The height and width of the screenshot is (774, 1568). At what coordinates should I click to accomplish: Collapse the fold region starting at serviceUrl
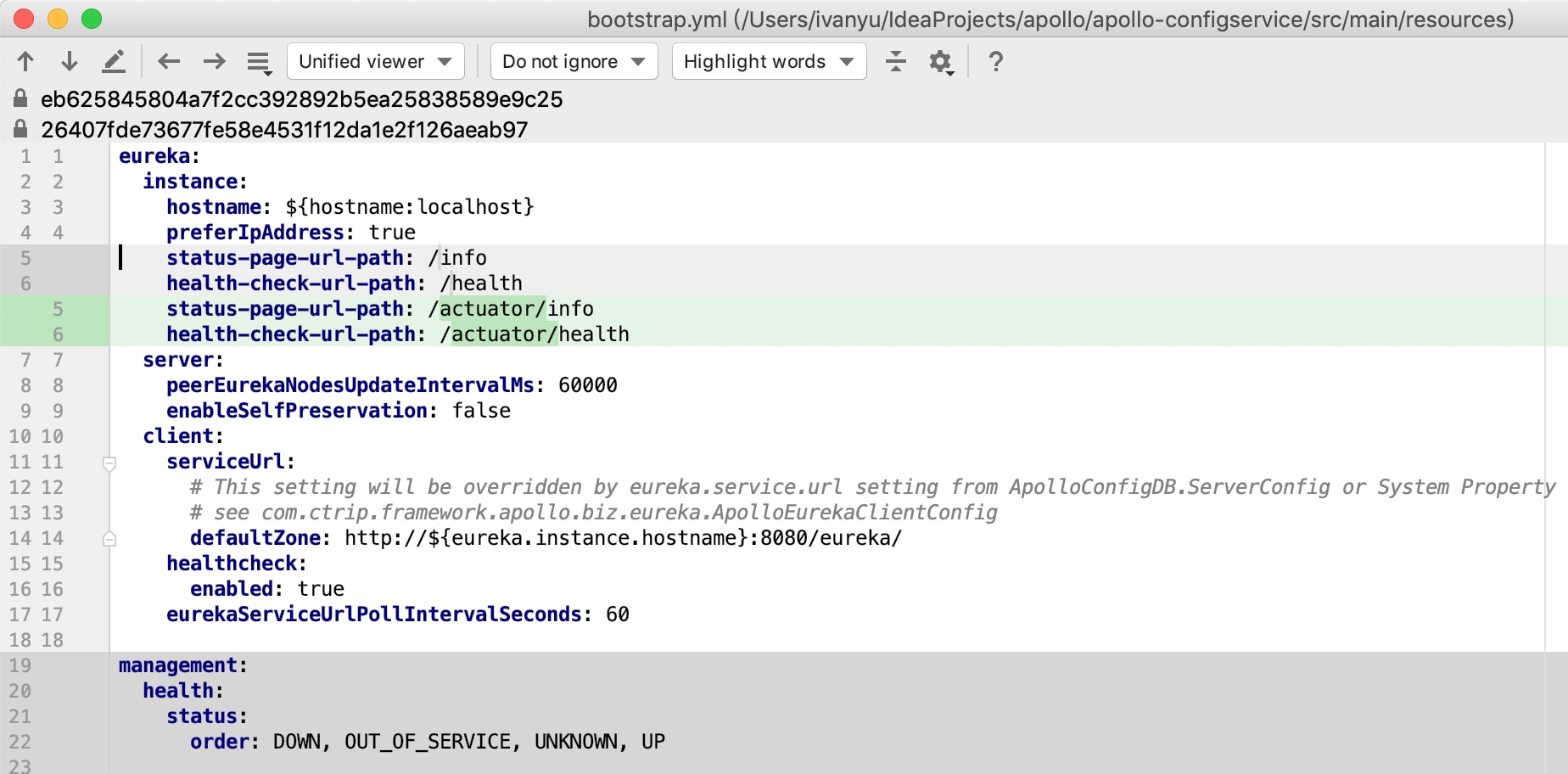point(109,463)
